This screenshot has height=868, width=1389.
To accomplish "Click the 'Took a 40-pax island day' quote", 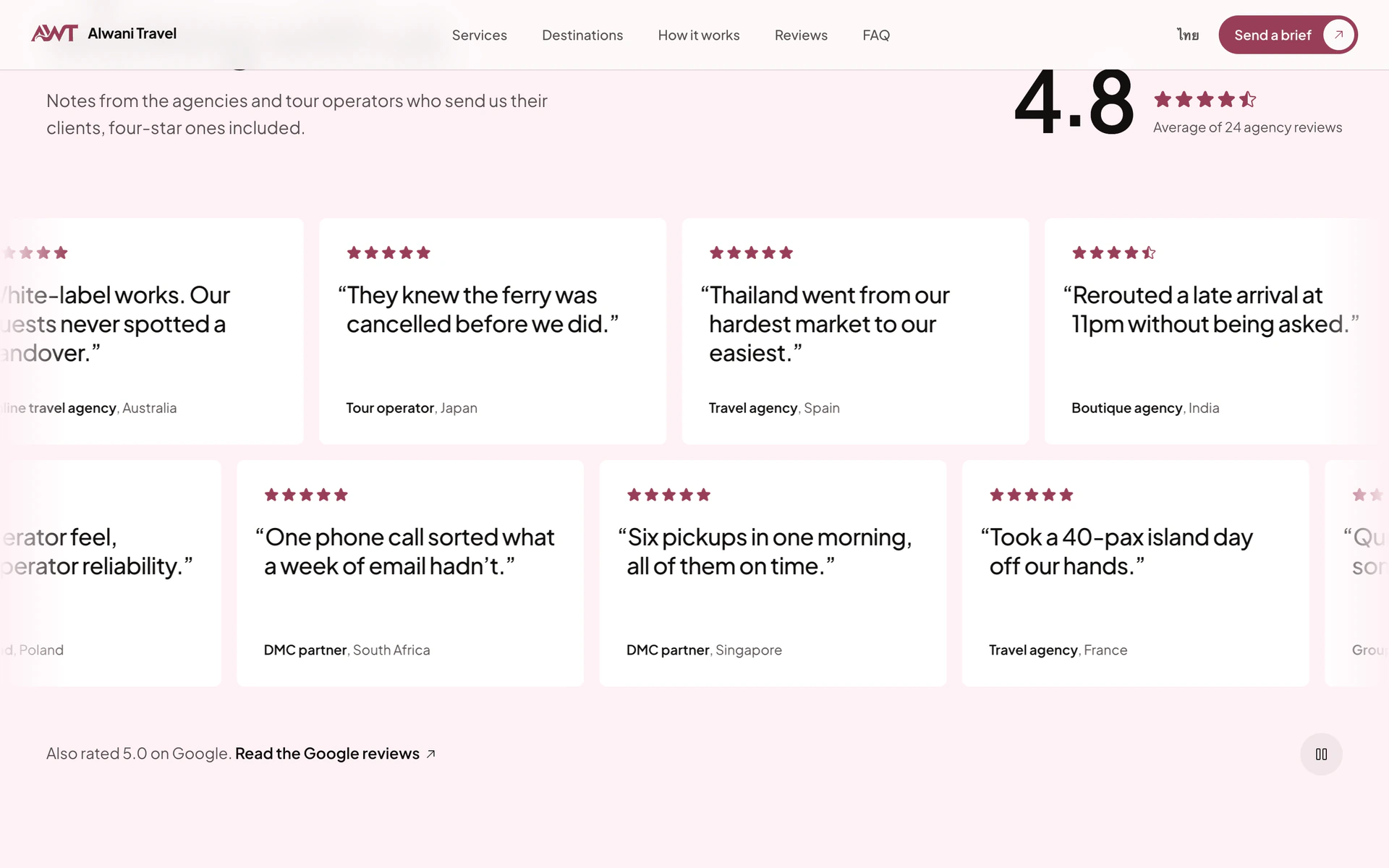I will point(1117,552).
